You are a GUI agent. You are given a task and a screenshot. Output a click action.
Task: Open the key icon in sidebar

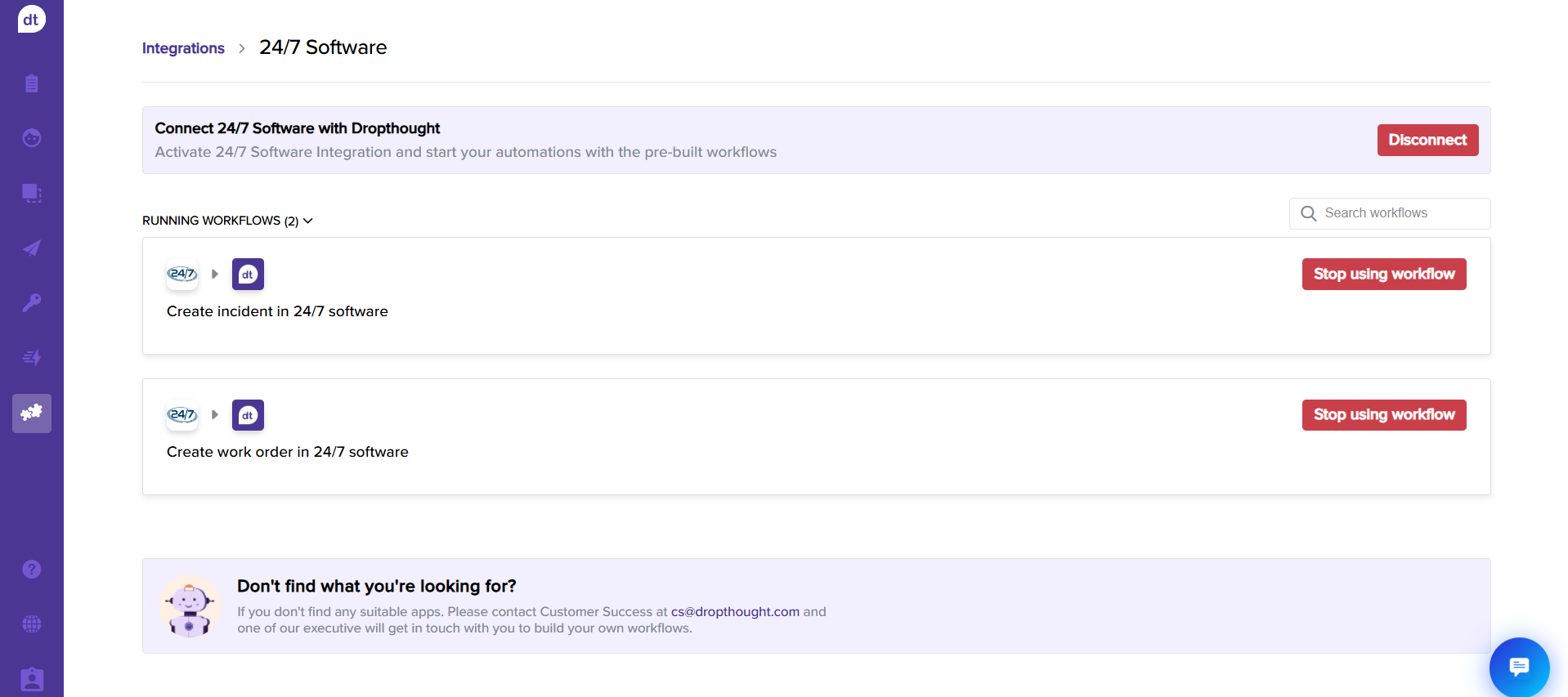click(x=31, y=303)
